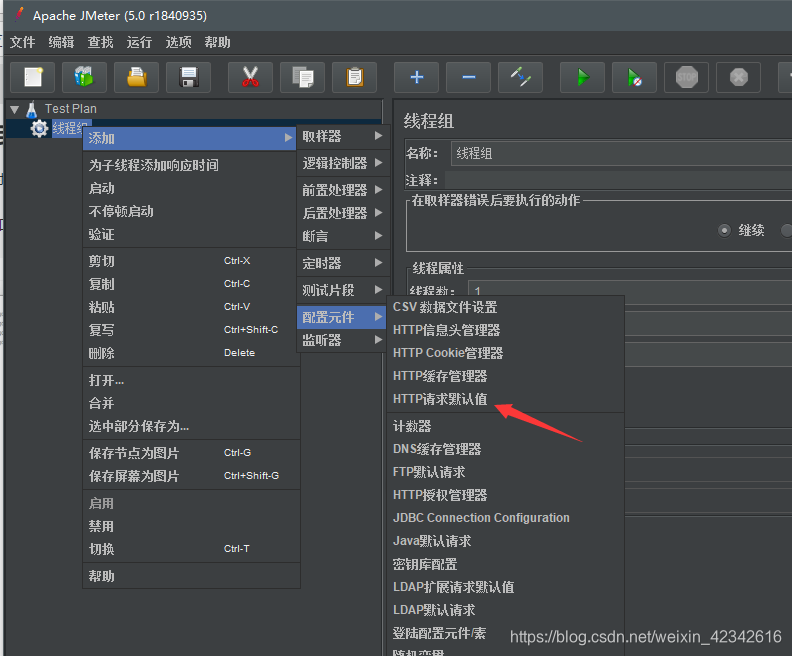Image resolution: width=792 pixels, height=656 pixels.
Task: Expand the 定时器 submenu
Action: point(343,263)
